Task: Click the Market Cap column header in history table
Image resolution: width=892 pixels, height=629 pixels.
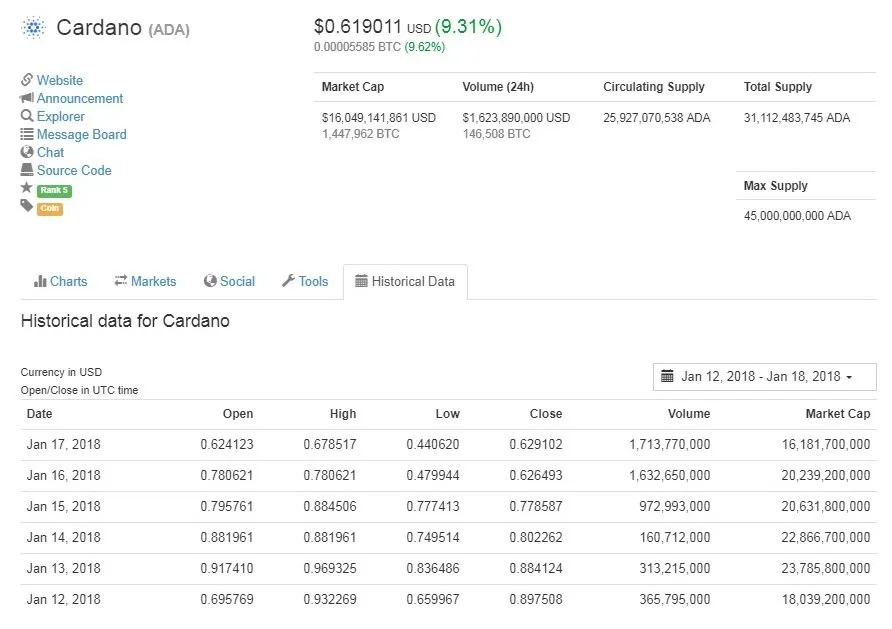Action: coord(838,414)
